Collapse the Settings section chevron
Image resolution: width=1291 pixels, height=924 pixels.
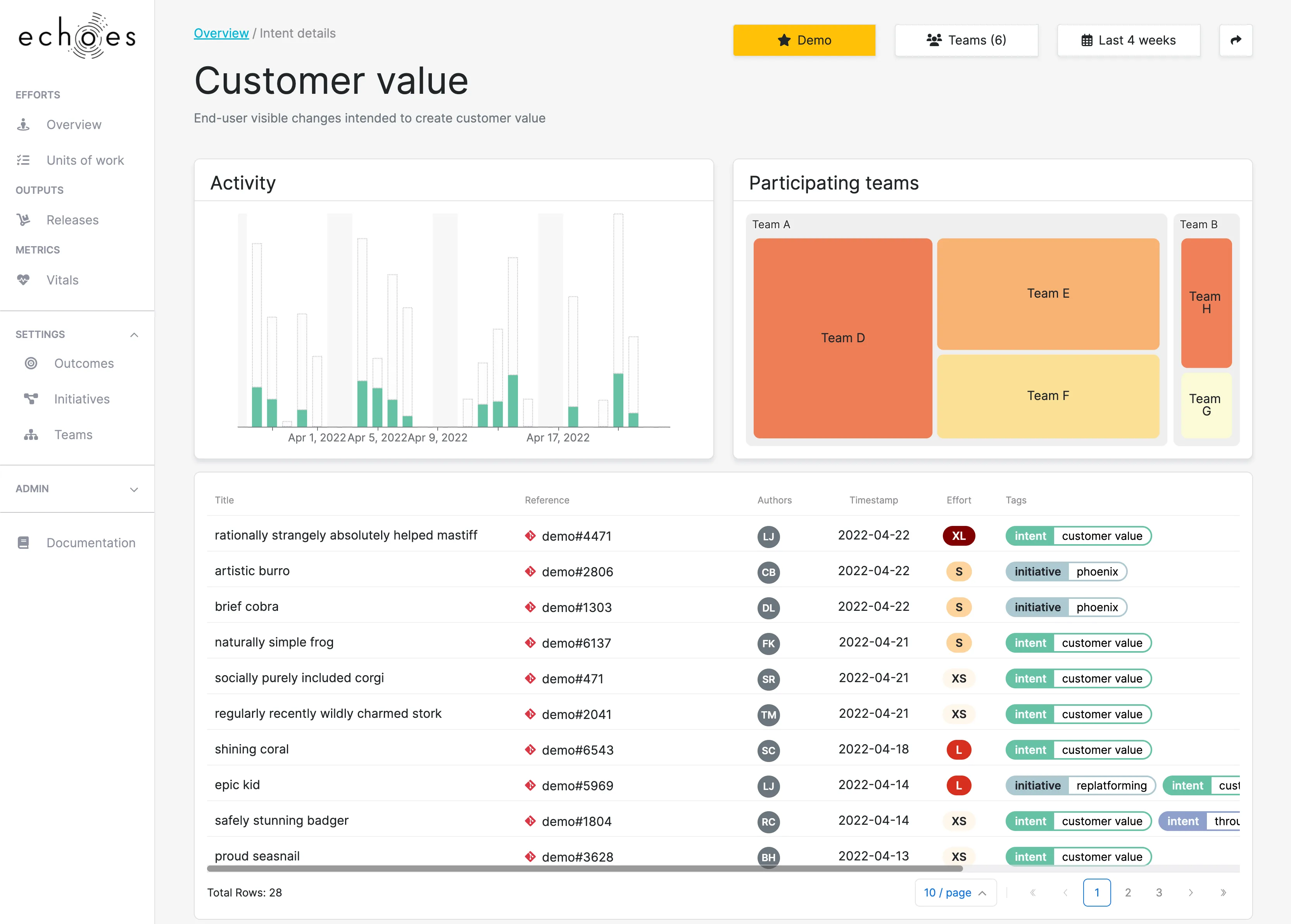click(x=134, y=334)
